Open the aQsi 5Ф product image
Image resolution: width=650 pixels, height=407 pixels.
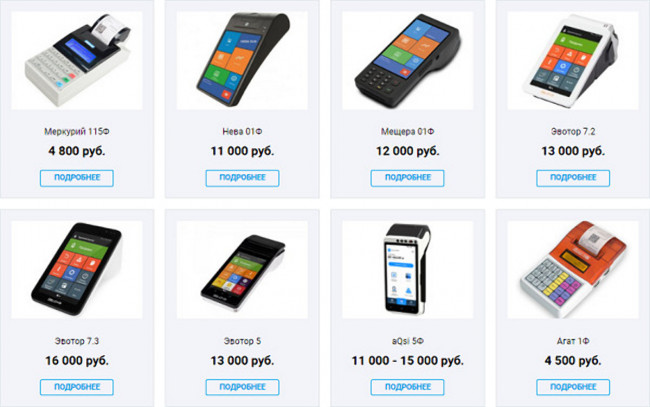(x=407, y=270)
